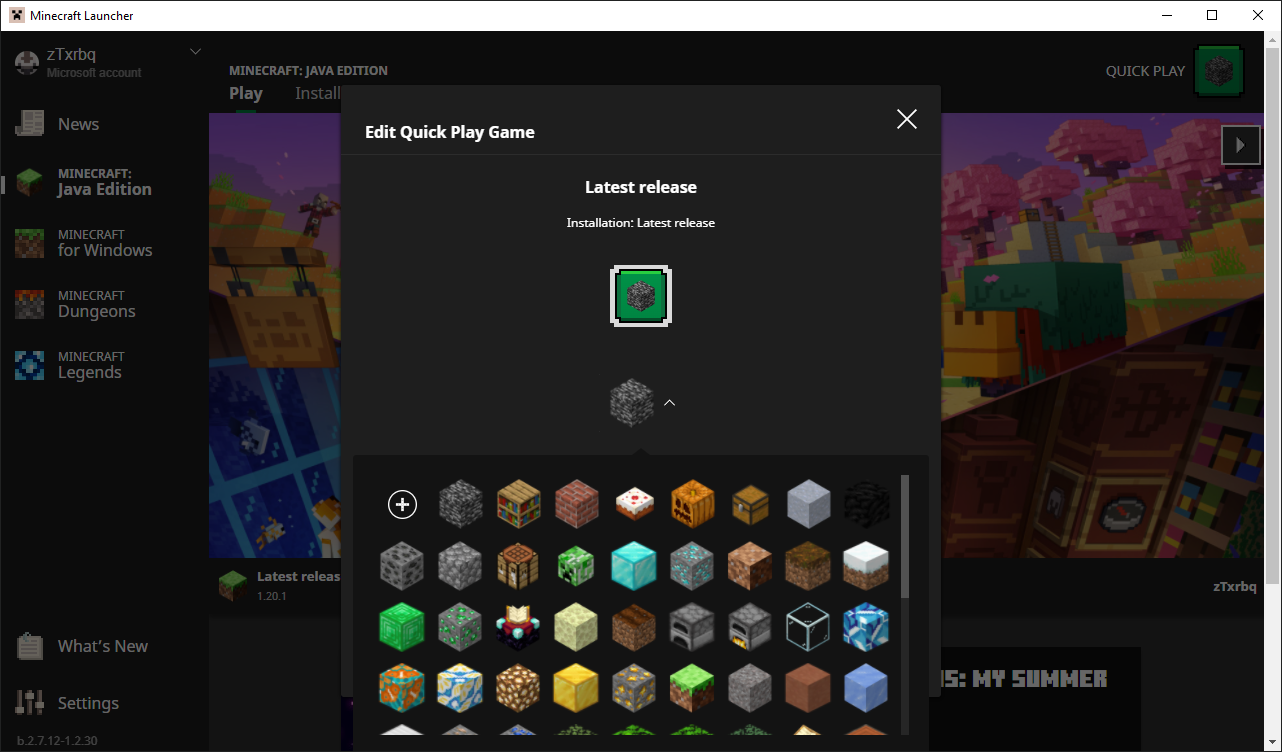
Task: Pick the red brick block icon
Action: click(577, 505)
